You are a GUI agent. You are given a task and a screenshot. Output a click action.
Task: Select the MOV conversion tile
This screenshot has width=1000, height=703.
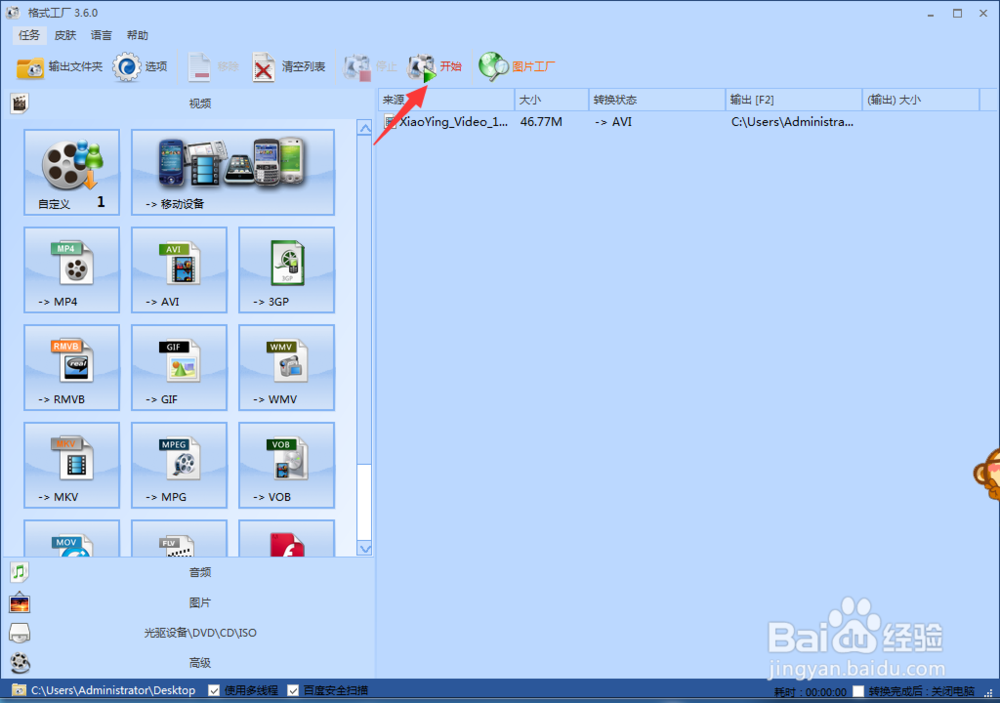coord(71,538)
